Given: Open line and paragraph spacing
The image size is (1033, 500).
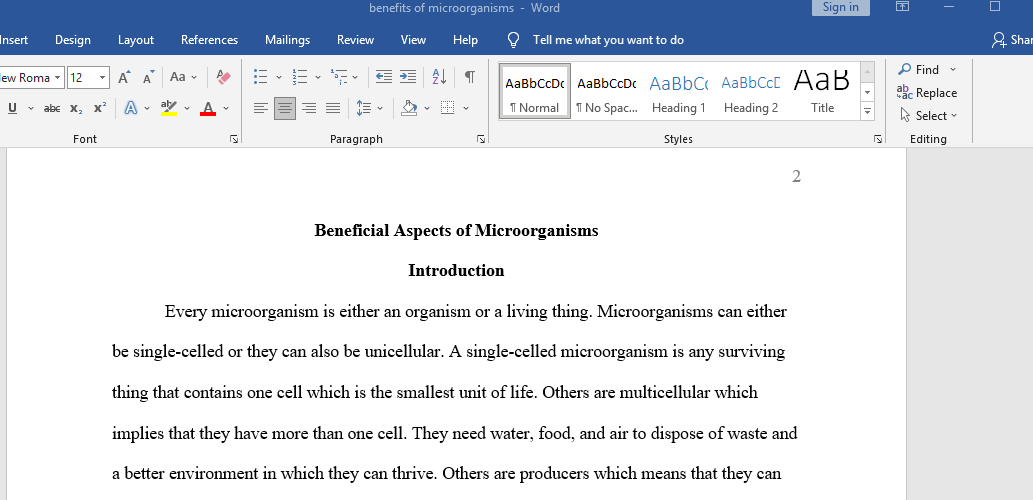Looking at the screenshot, I should click(364, 108).
